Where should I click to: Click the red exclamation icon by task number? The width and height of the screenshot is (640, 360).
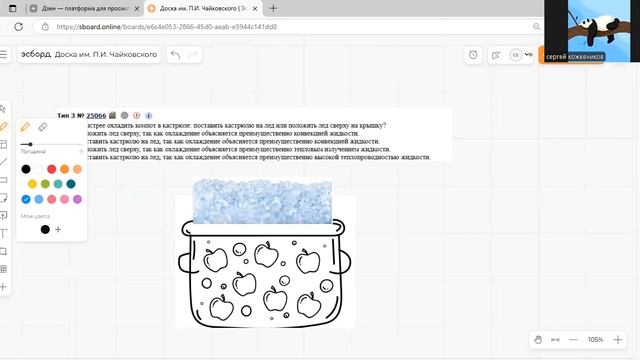point(137,116)
